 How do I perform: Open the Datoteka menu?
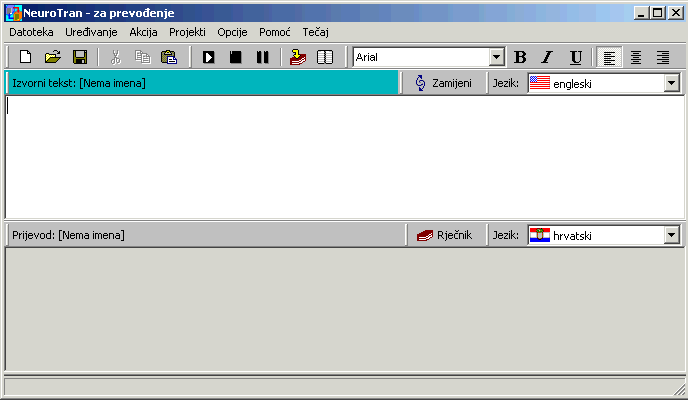point(31,32)
